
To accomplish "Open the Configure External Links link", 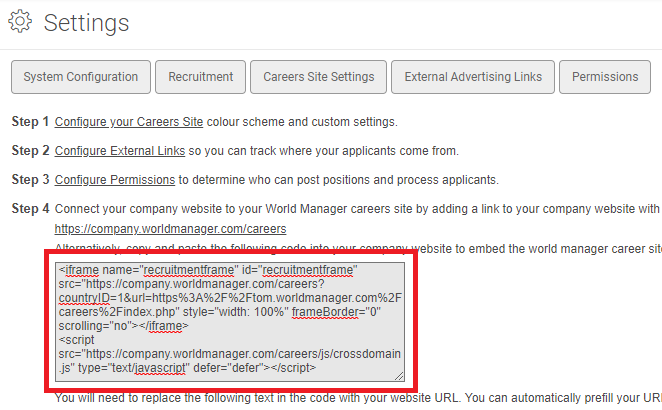I will click(120, 151).
